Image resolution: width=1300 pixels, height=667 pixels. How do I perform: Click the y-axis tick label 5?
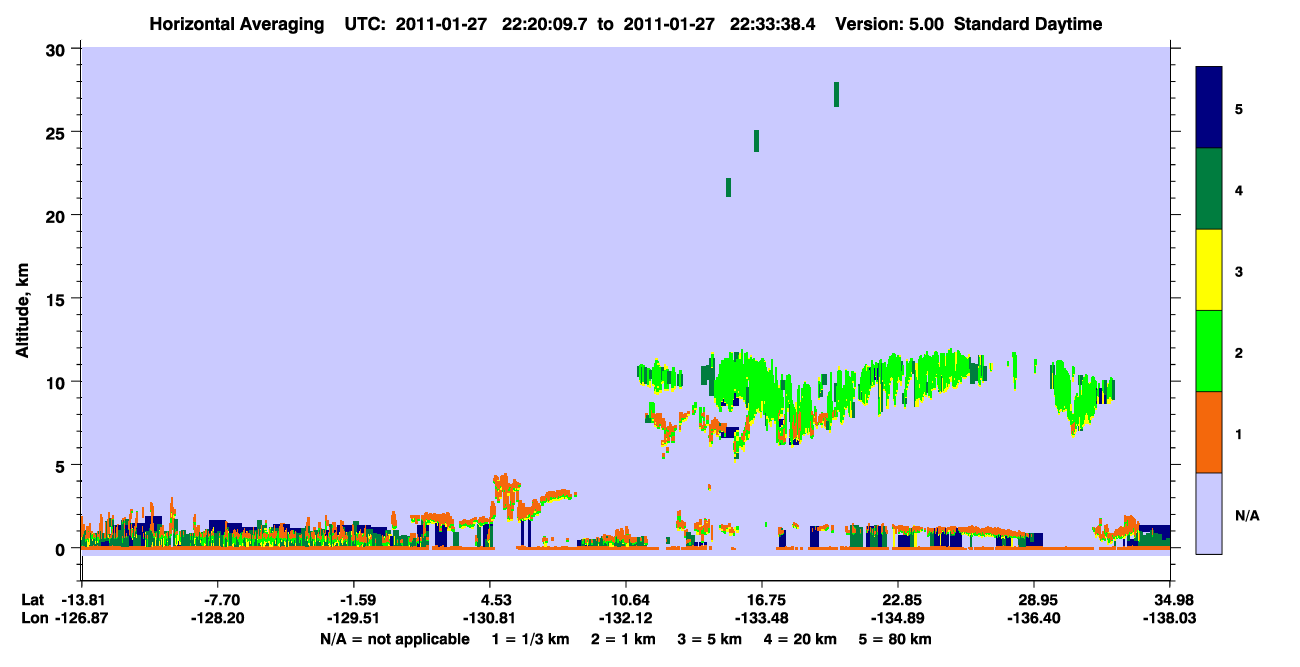(x=62, y=465)
